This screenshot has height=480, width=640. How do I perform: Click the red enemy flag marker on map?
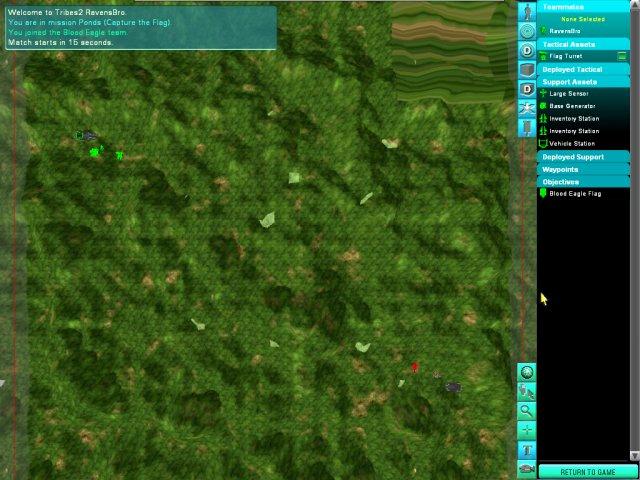(415, 368)
